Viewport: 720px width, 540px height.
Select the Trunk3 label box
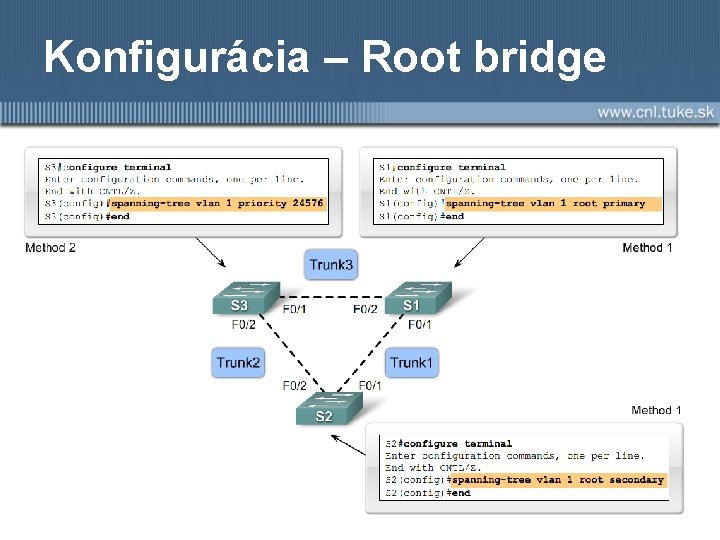pos(331,264)
